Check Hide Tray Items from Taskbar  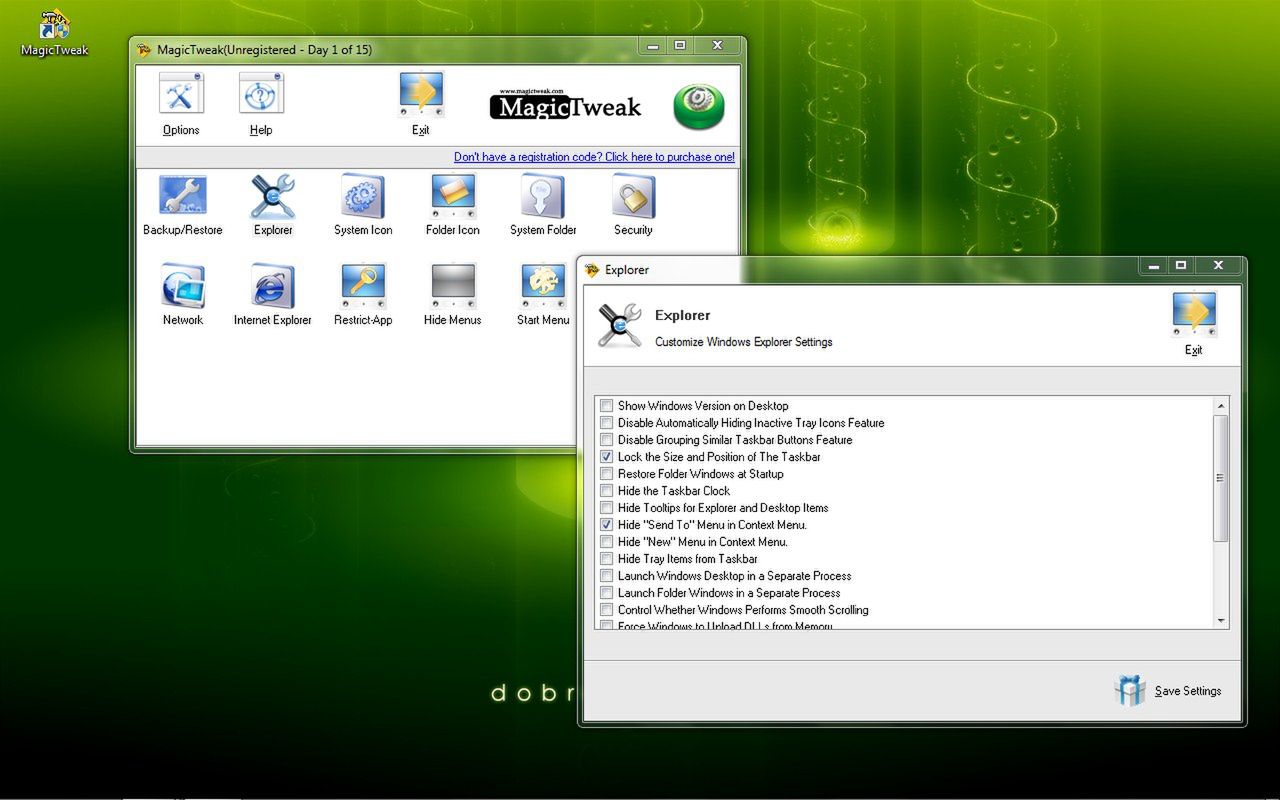pos(606,559)
